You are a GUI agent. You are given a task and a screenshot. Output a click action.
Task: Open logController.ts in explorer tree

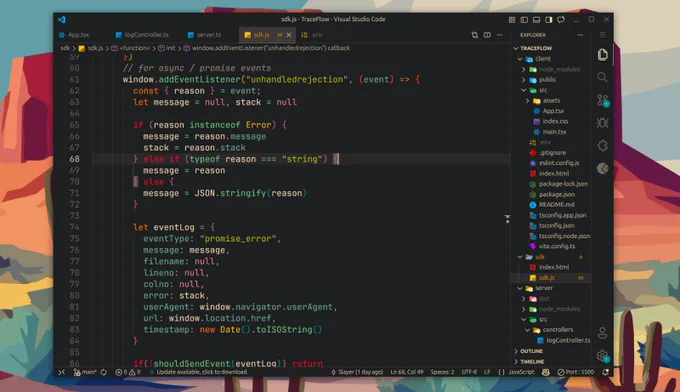[568, 340]
